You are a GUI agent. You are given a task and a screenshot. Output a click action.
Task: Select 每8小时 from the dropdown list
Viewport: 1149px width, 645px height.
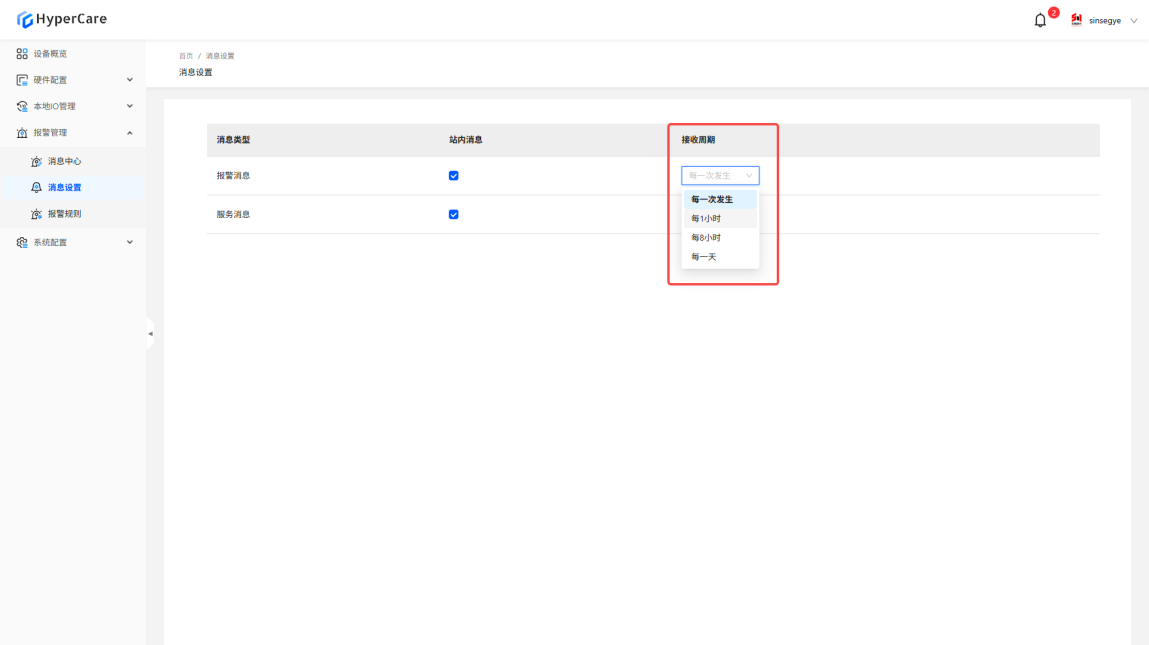tap(720, 237)
